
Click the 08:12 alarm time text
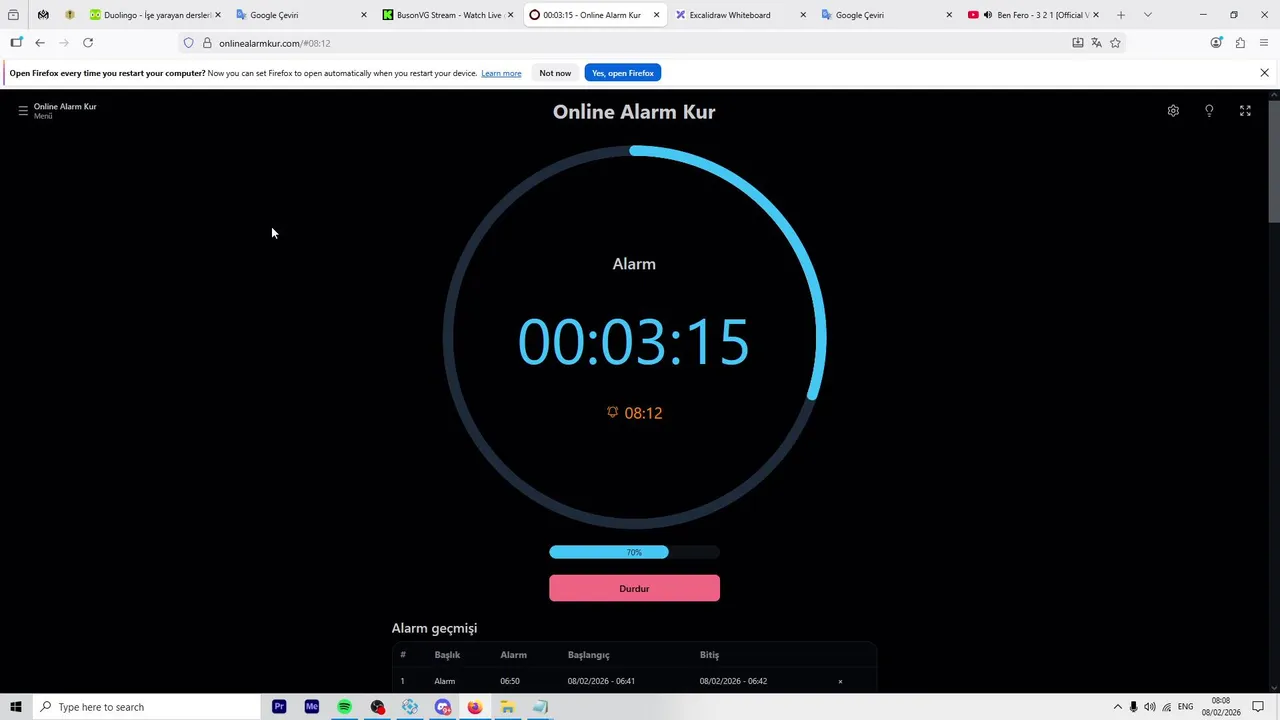click(643, 413)
